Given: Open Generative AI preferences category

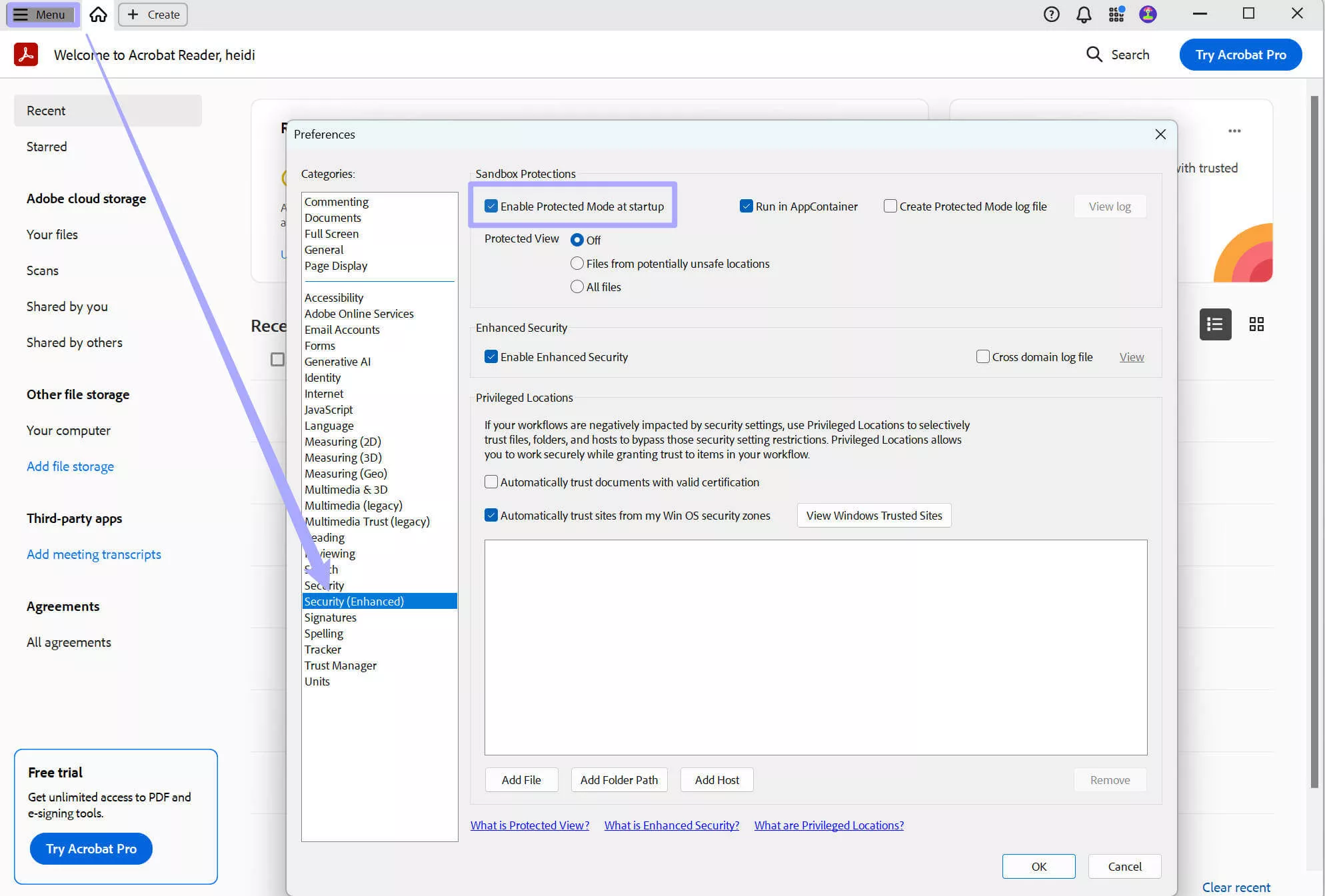Looking at the screenshot, I should point(337,361).
